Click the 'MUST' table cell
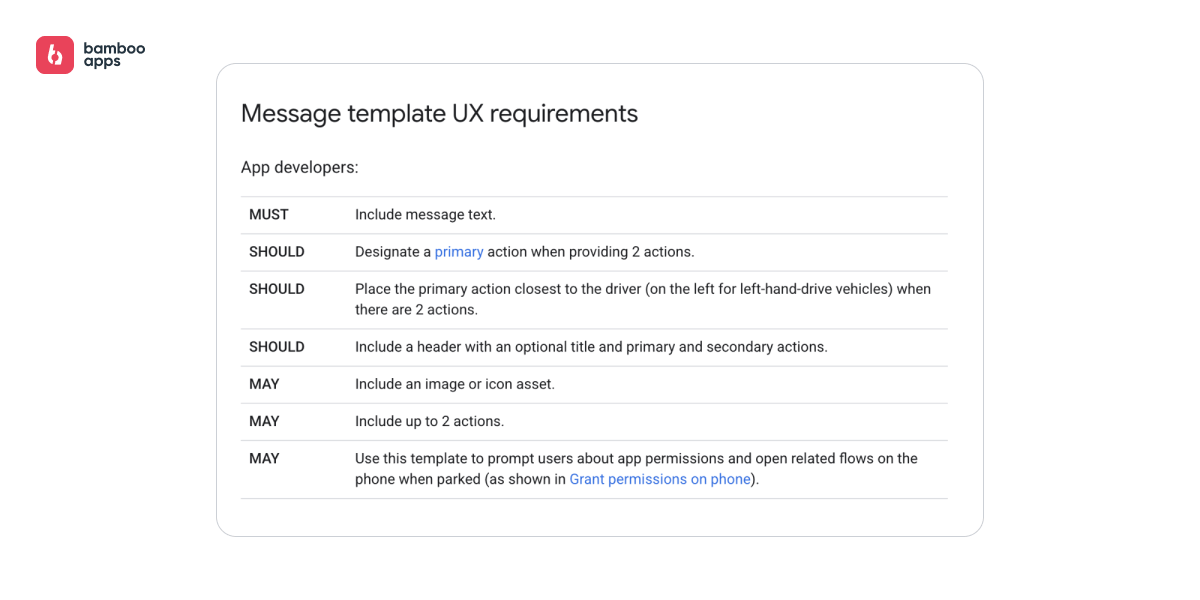Viewport: 1200px width, 600px height. (x=269, y=215)
